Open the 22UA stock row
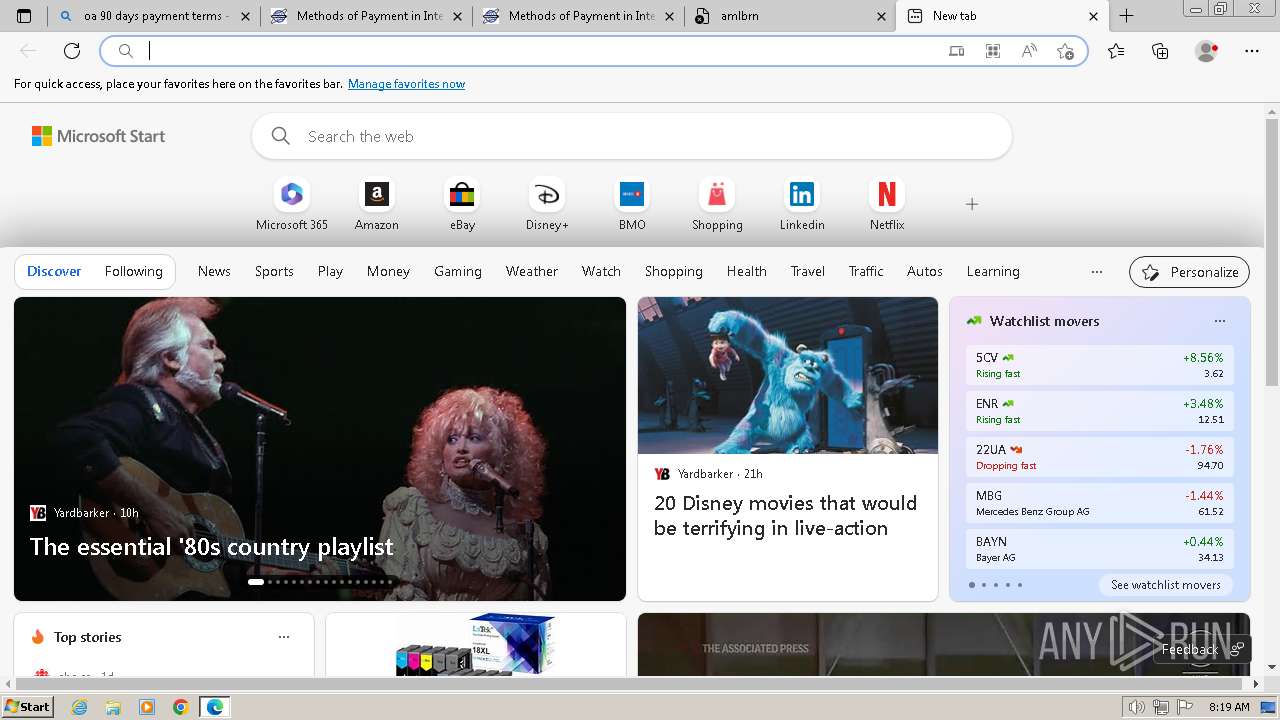This screenshot has height=720, width=1280. click(x=1100, y=457)
